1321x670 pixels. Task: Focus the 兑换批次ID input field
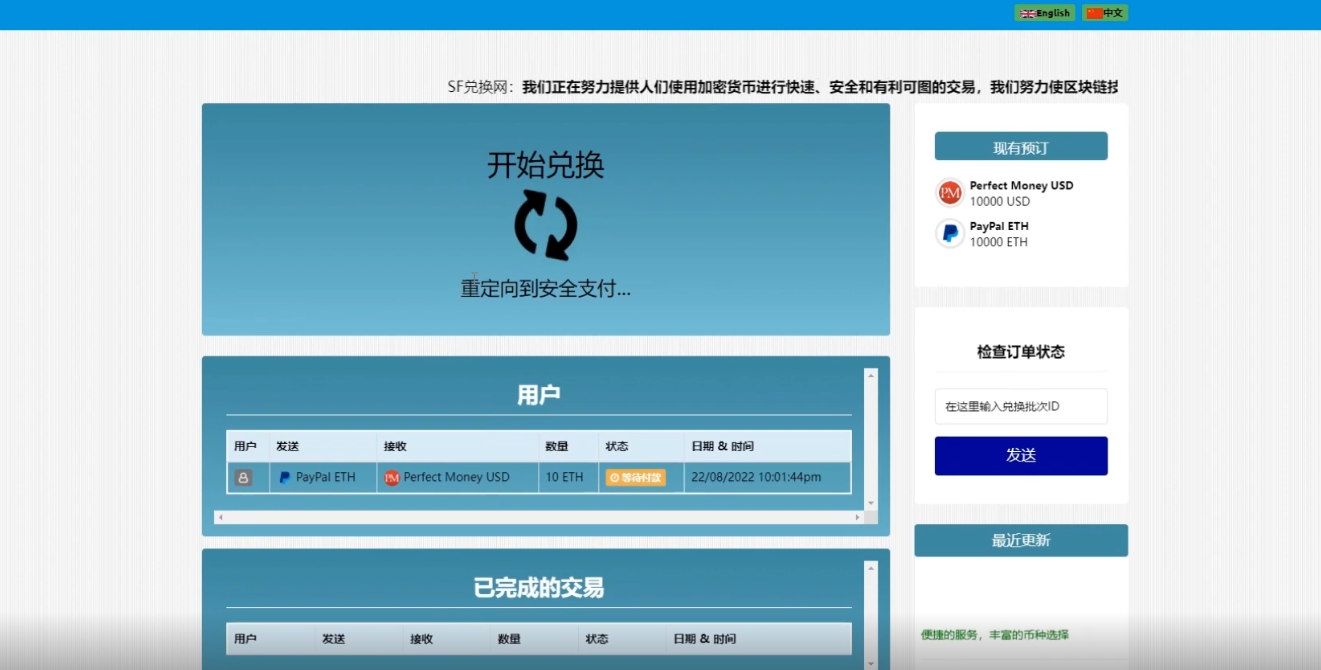[1020, 407]
